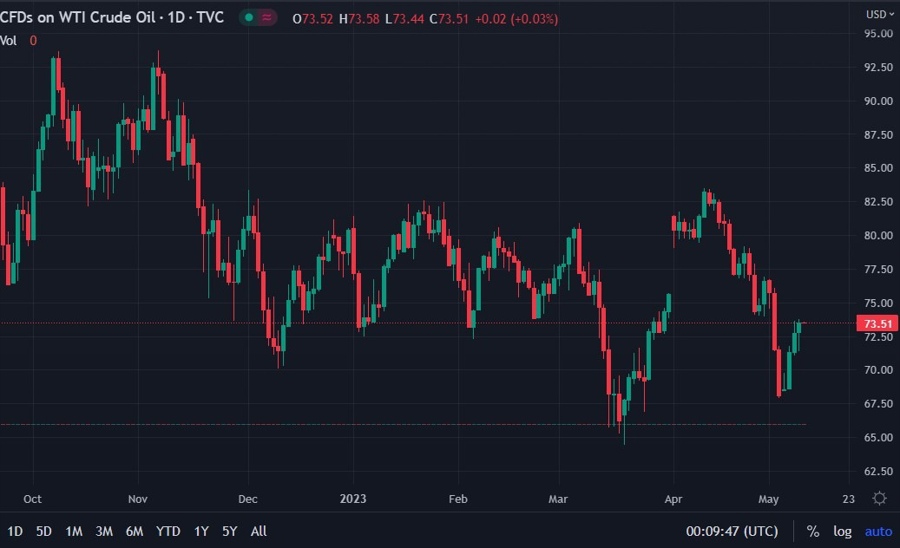Viewport: 900px width, 548px height.
Task: Click the low price L73.44 value
Action: [405, 19]
